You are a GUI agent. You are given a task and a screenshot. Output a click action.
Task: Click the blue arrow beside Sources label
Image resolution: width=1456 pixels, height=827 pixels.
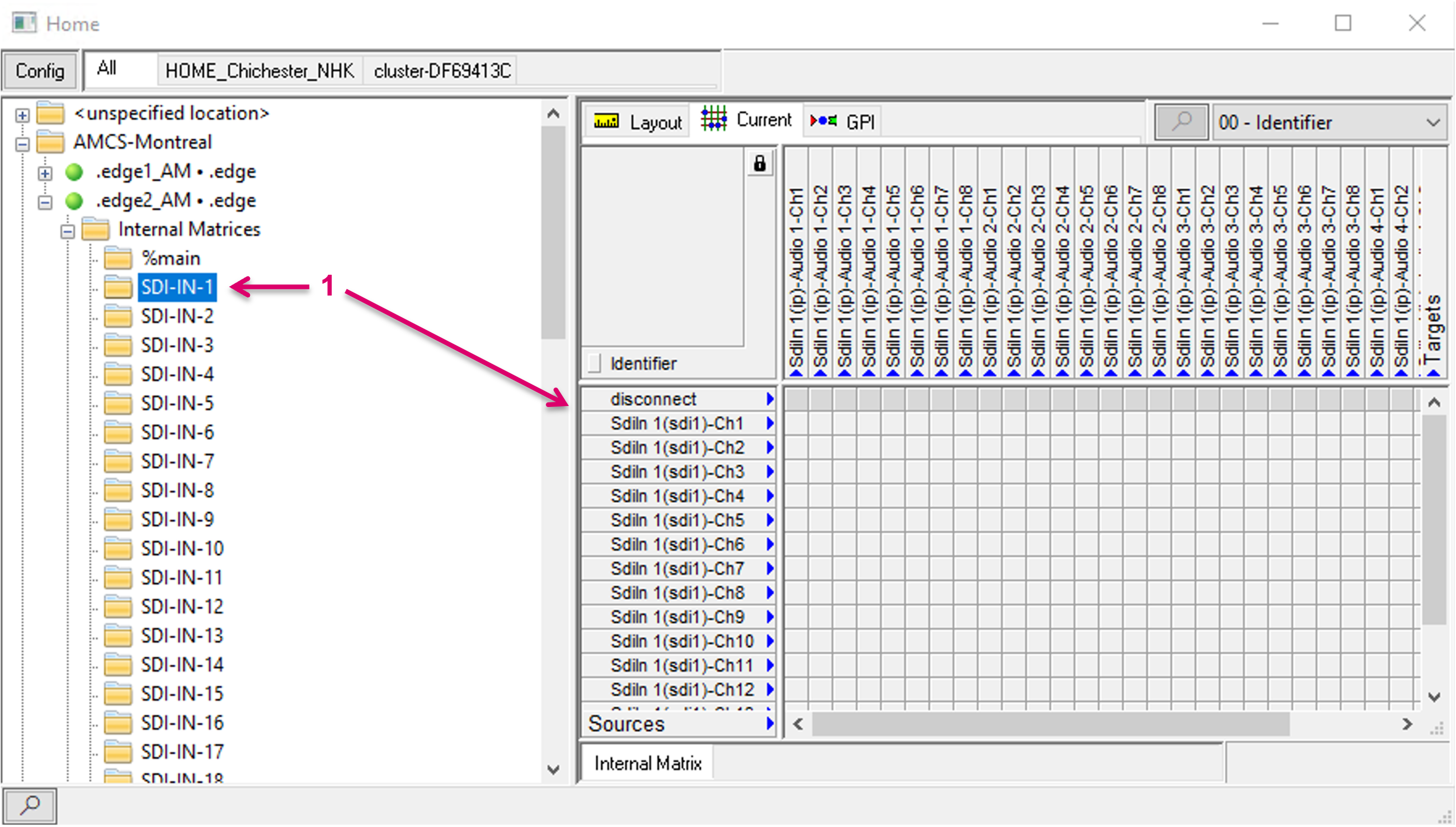[x=770, y=724]
